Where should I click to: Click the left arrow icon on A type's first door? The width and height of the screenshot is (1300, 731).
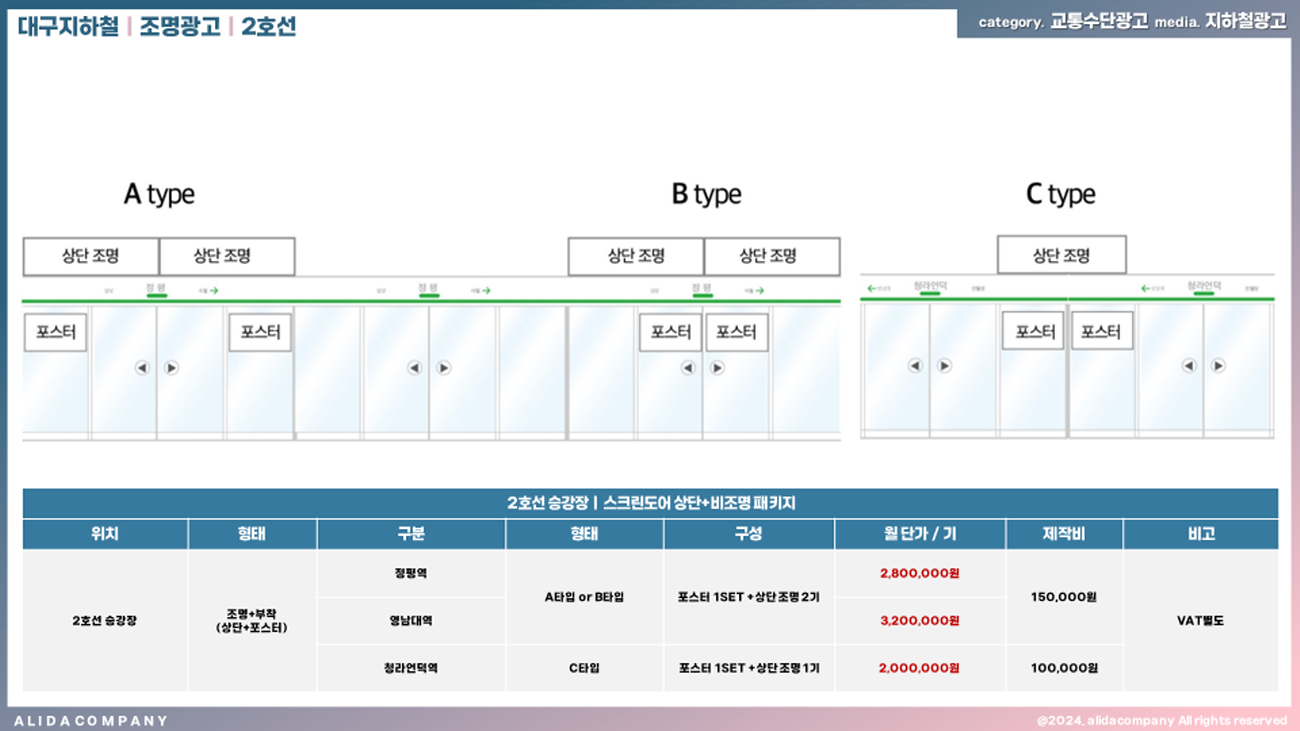[x=142, y=368]
